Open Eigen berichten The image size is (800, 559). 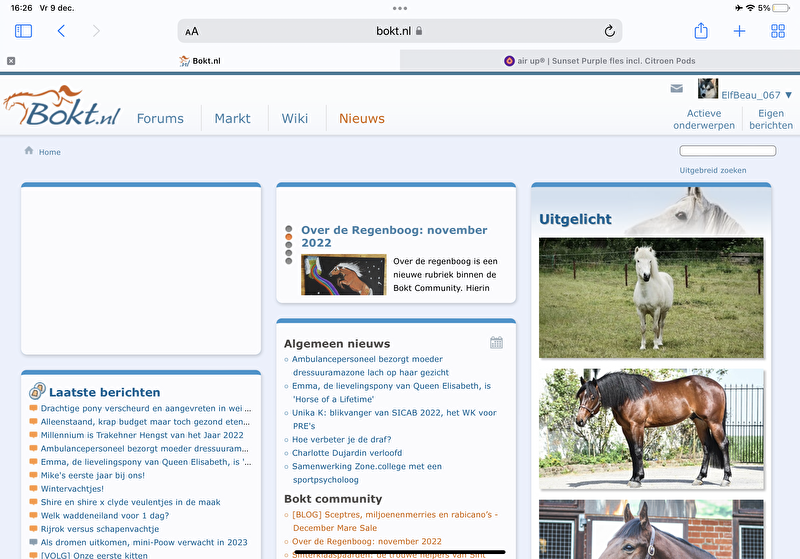tap(771, 119)
